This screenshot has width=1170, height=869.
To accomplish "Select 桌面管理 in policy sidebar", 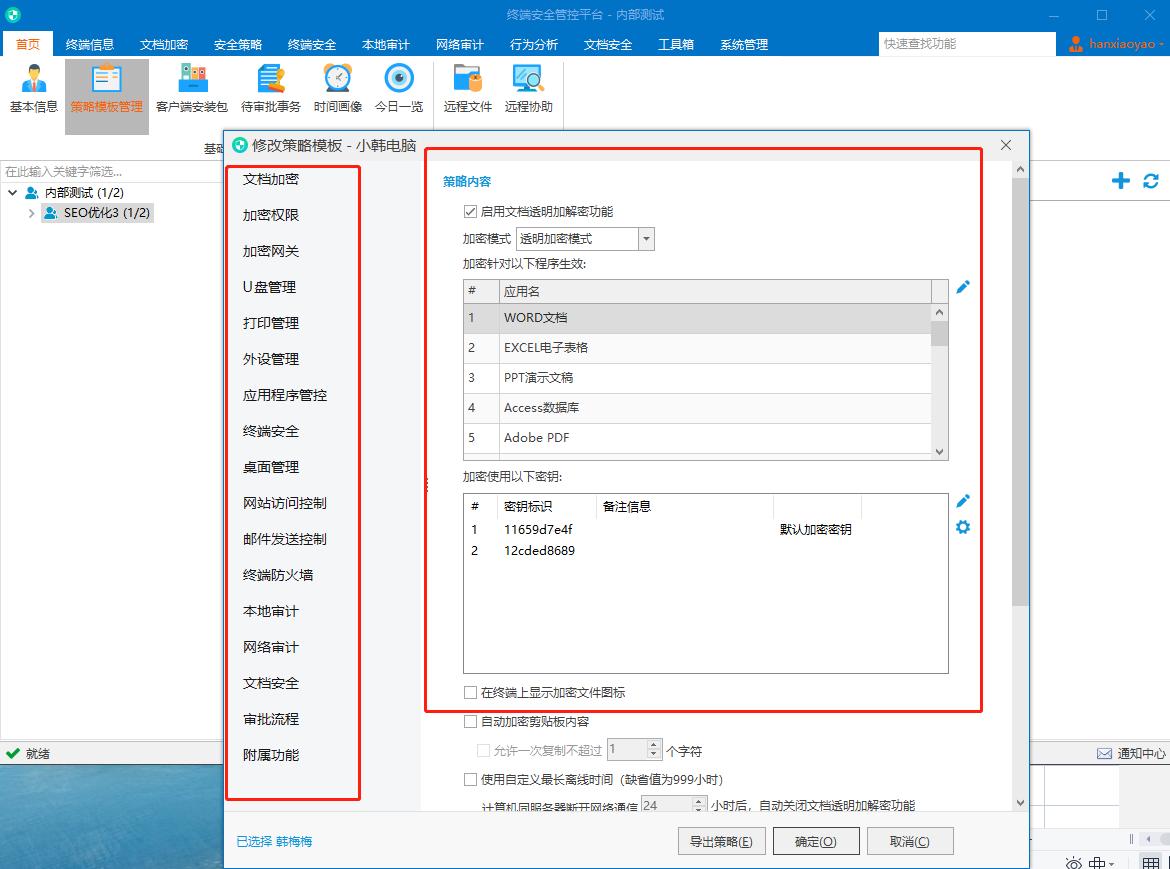I will click(x=271, y=467).
